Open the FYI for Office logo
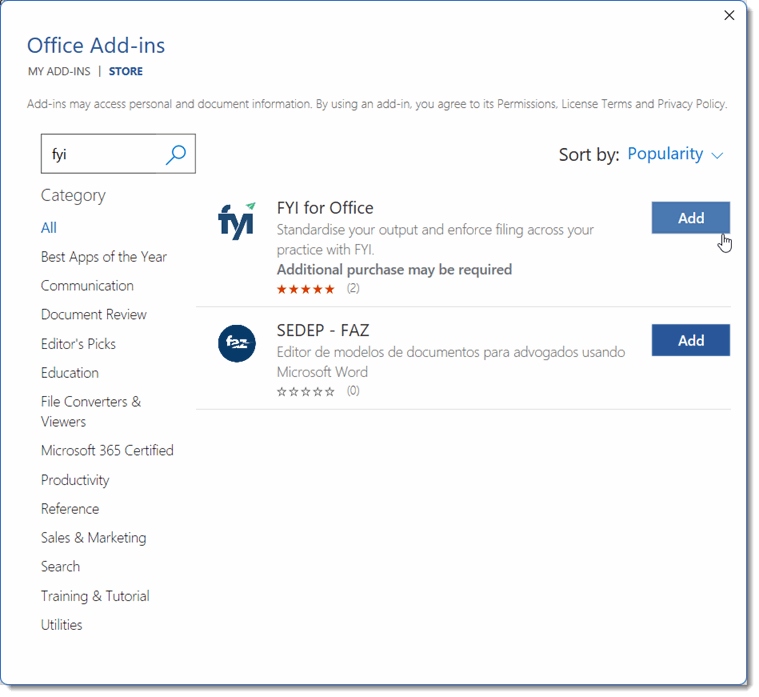Viewport: 759px width, 697px height. [x=237, y=221]
